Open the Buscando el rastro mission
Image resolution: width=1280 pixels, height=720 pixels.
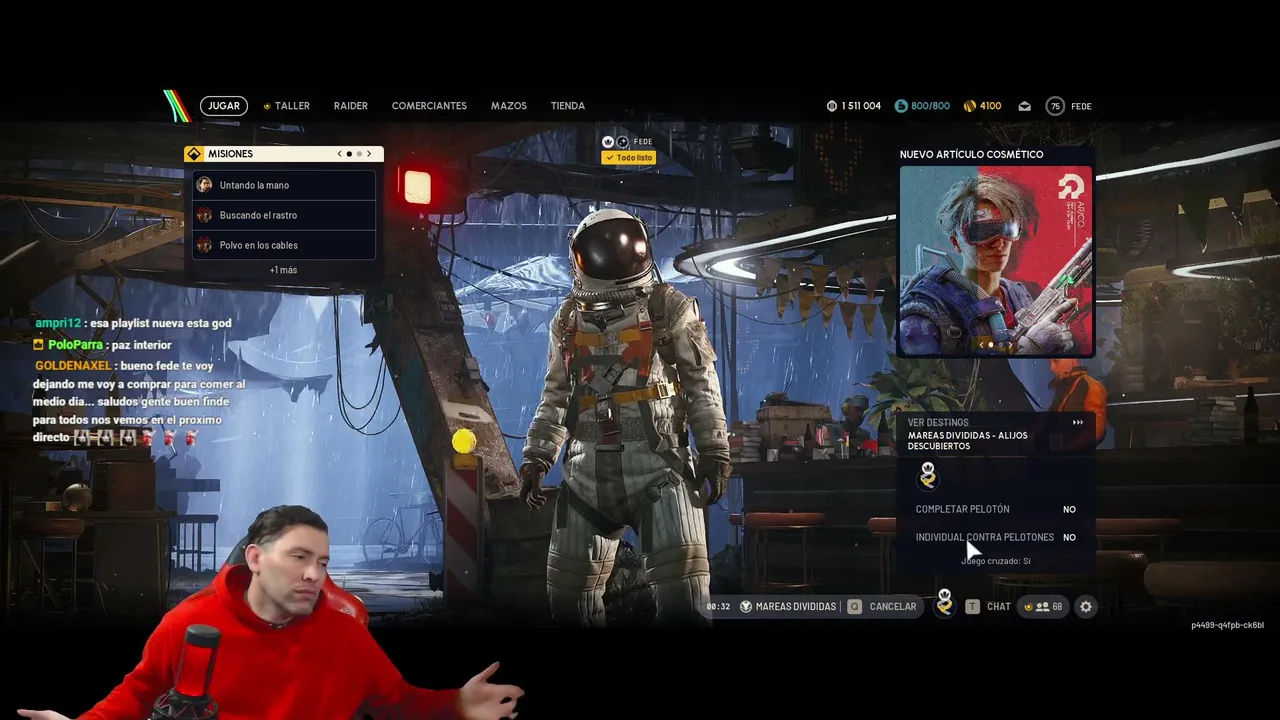point(284,215)
